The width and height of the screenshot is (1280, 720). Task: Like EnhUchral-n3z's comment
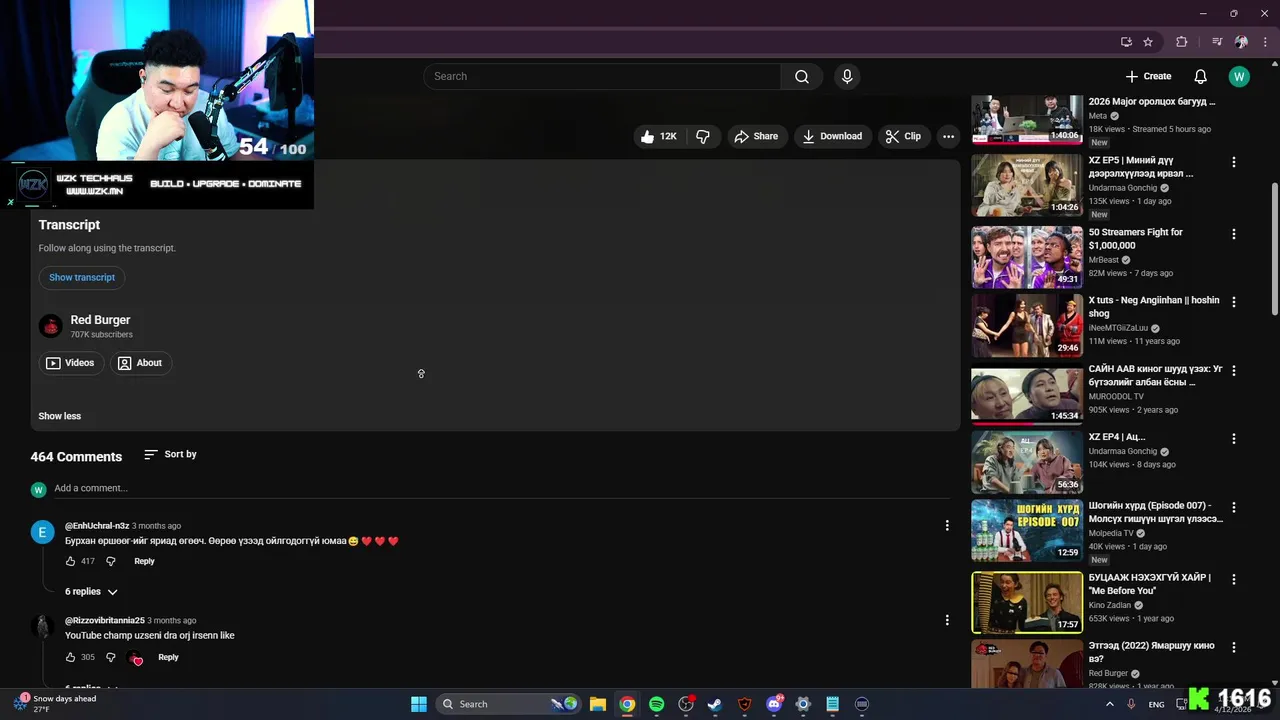pos(70,561)
